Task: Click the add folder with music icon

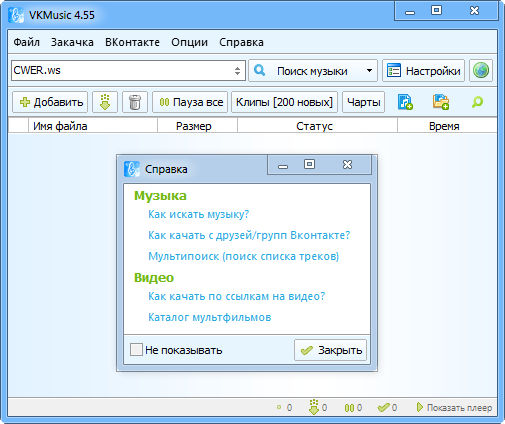Action: tap(441, 102)
